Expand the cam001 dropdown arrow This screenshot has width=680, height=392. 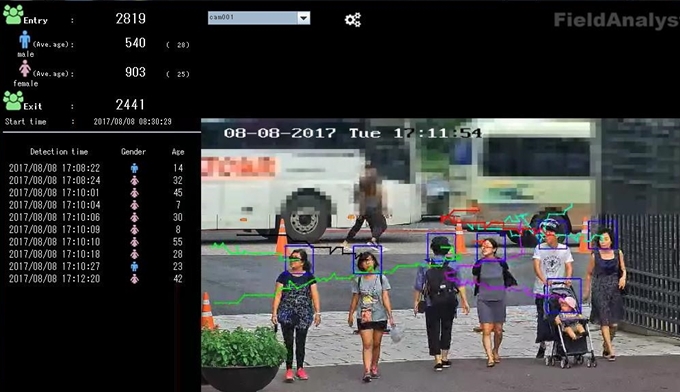pos(304,18)
